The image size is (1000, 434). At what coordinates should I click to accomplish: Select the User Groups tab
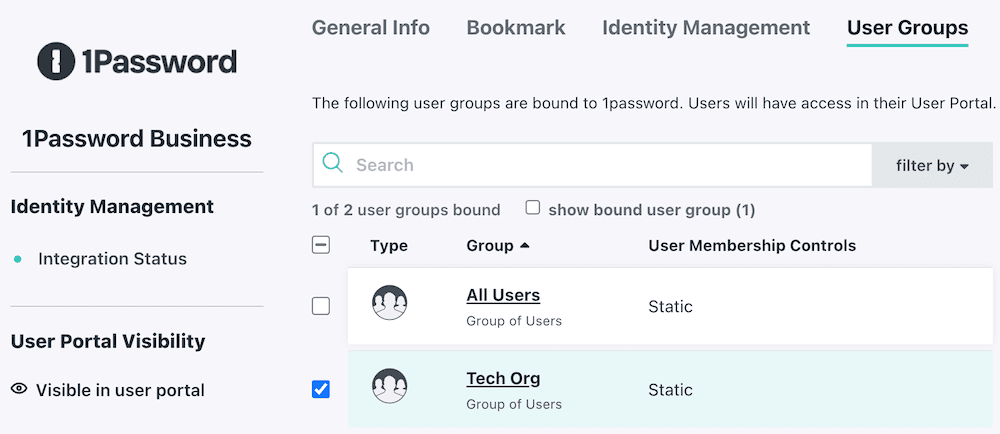pos(908,27)
